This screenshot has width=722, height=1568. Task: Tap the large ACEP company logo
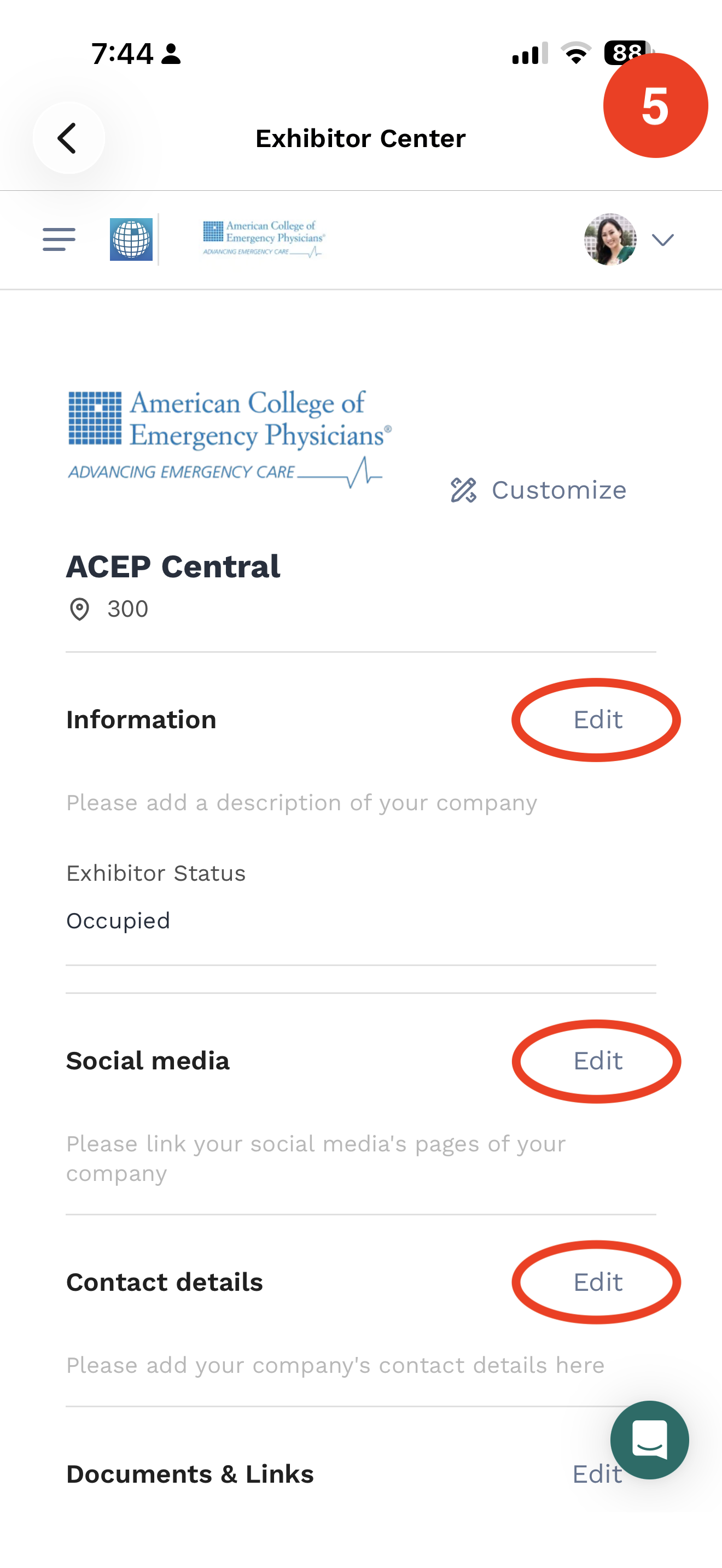(230, 439)
